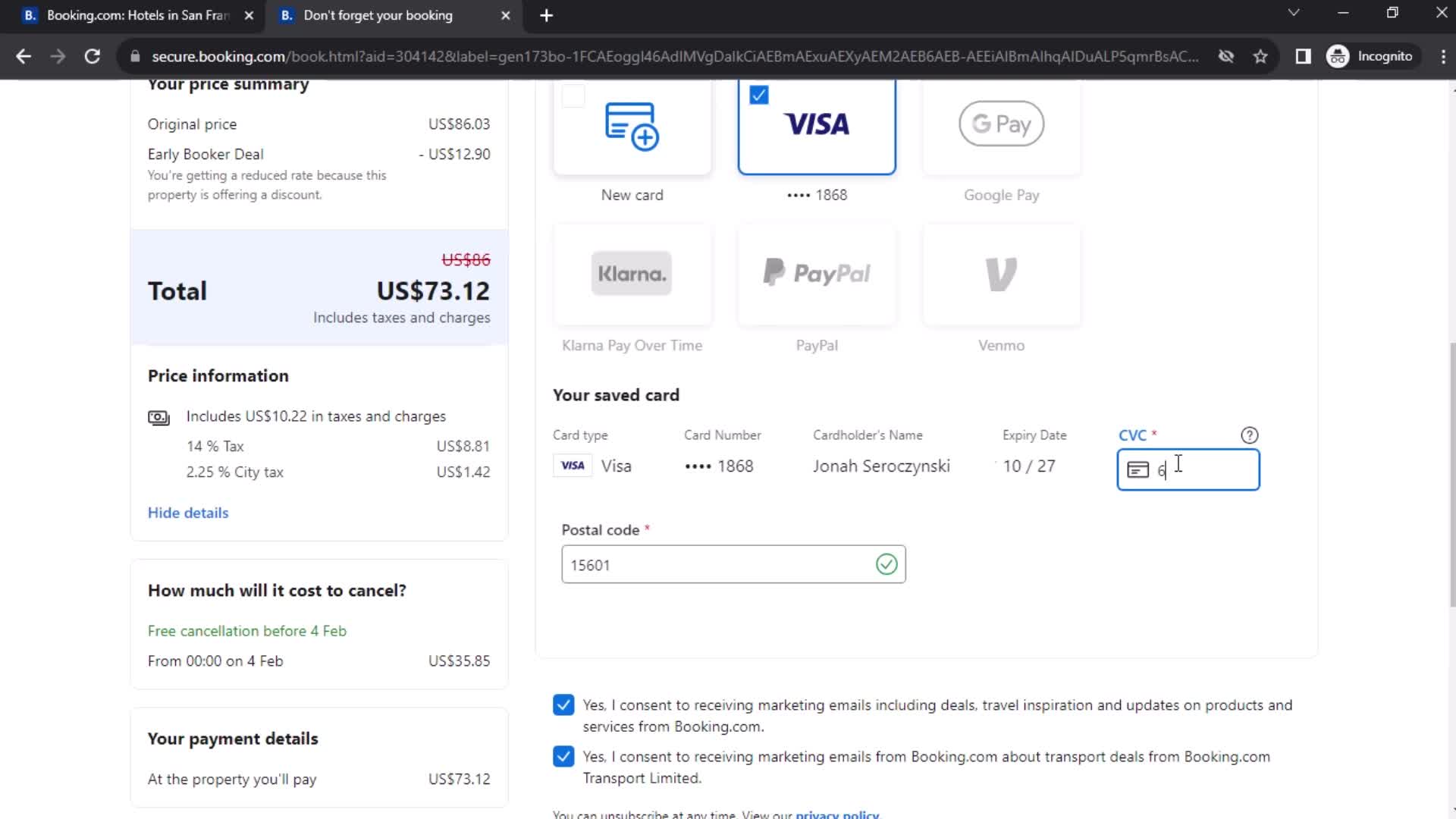Close the Hotels in San Francisco tab

tap(249, 15)
